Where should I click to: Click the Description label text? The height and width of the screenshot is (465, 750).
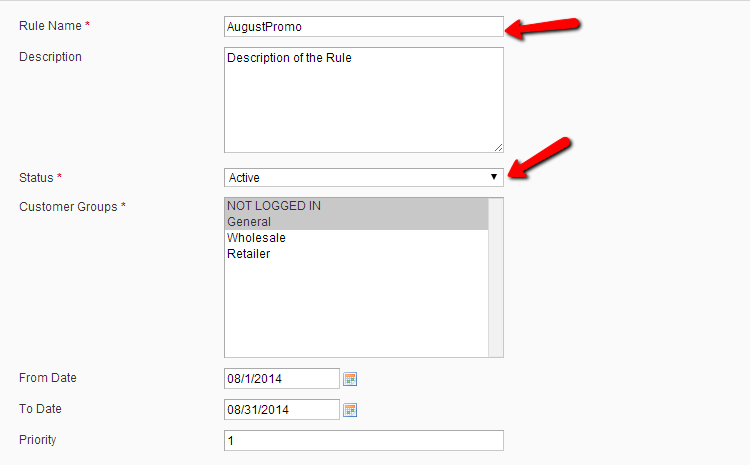coord(50,57)
